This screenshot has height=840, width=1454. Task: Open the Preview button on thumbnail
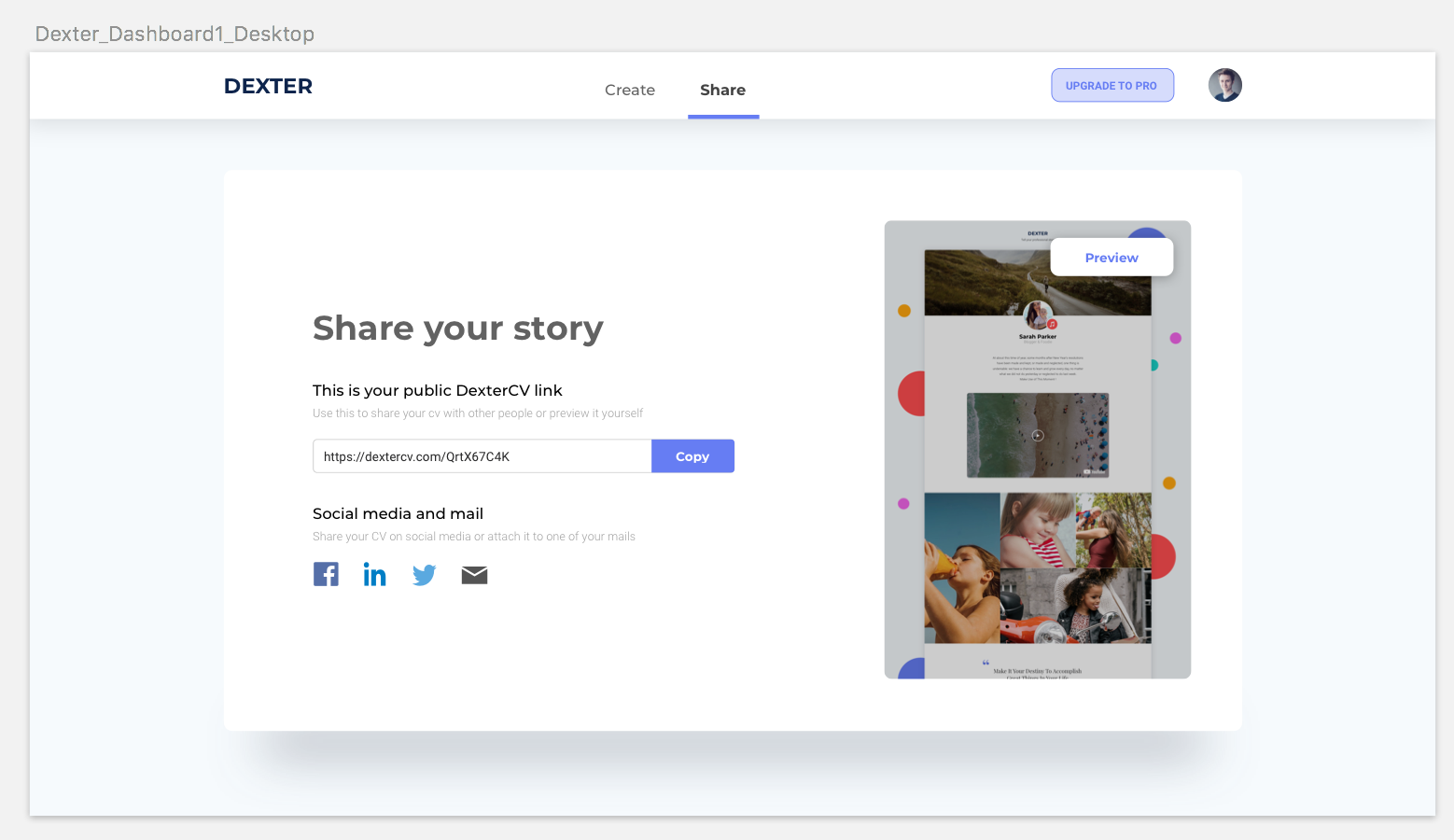click(x=1111, y=258)
